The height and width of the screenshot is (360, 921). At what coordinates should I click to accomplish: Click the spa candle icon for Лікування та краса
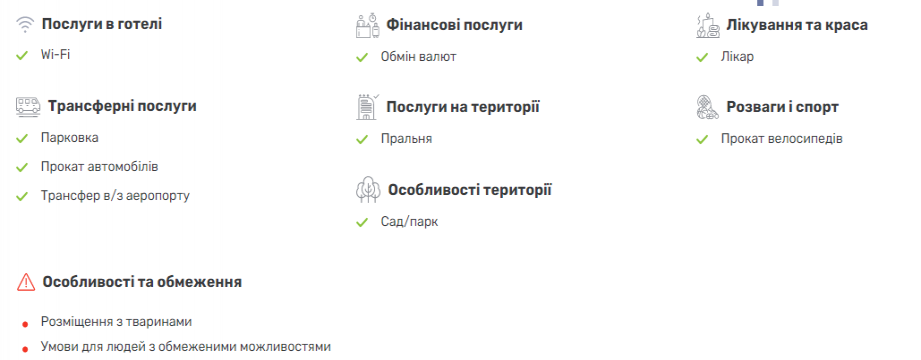click(x=708, y=25)
